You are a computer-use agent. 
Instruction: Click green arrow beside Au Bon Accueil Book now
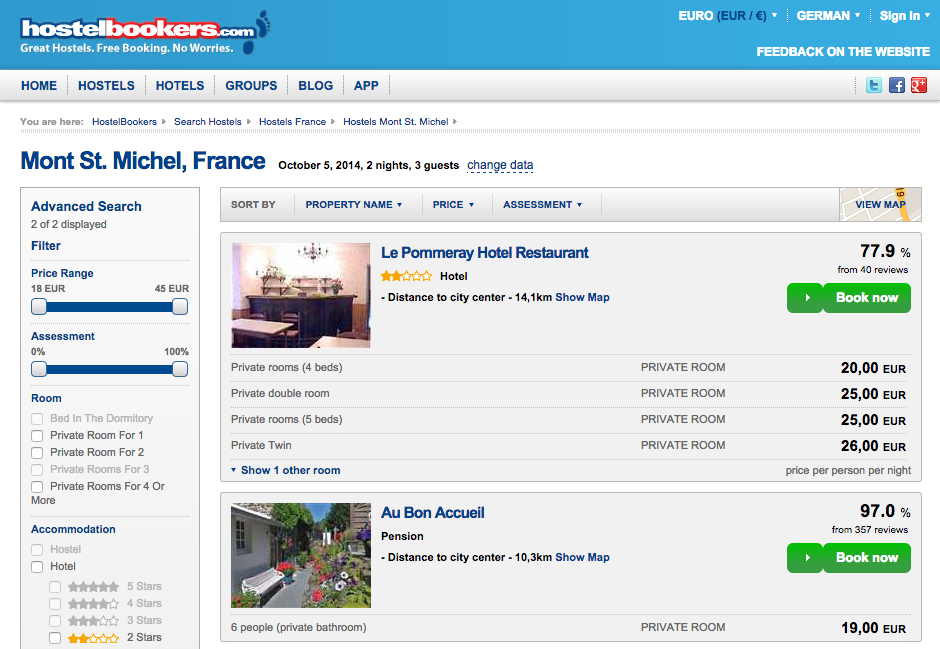[805, 558]
